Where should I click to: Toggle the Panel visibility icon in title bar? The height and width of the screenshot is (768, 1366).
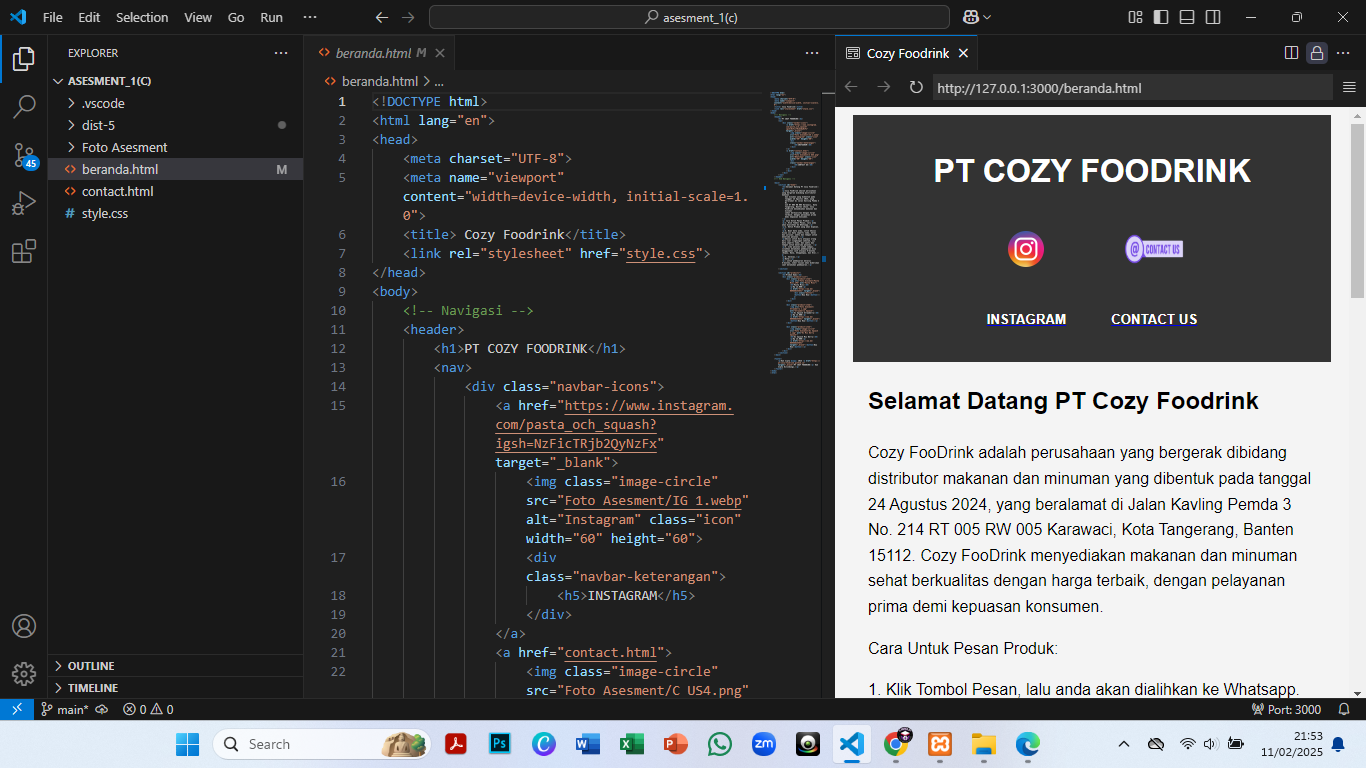coord(1185,17)
